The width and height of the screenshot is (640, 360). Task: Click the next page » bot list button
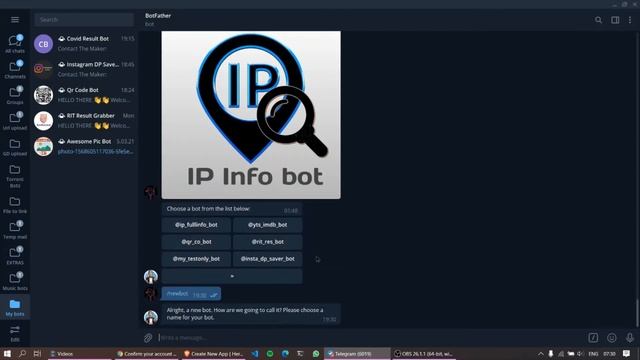click(x=232, y=276)
